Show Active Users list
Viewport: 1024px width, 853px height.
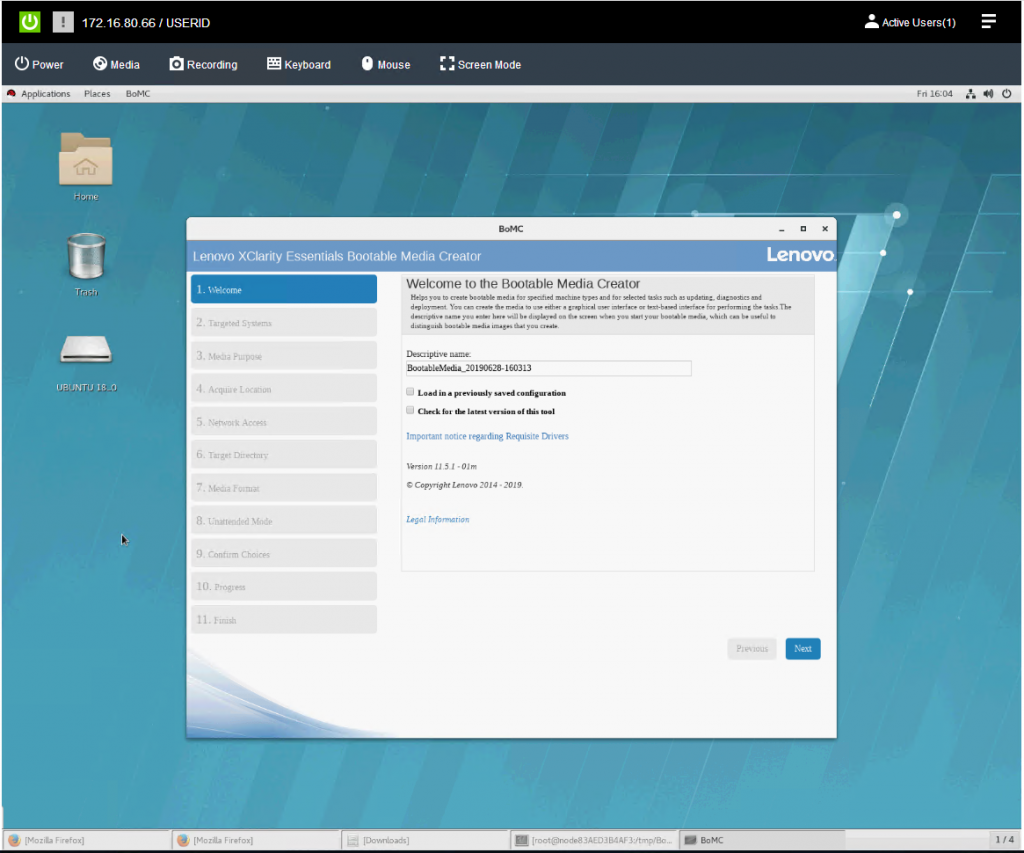point(910,22)
